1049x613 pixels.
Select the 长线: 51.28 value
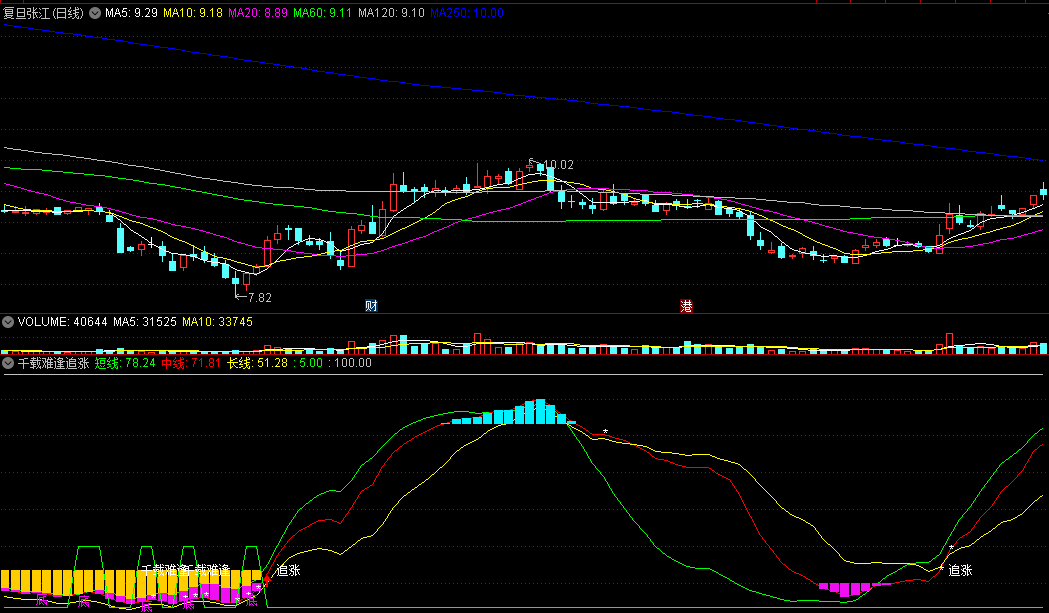pyautogui.click(x=257, y=363)
